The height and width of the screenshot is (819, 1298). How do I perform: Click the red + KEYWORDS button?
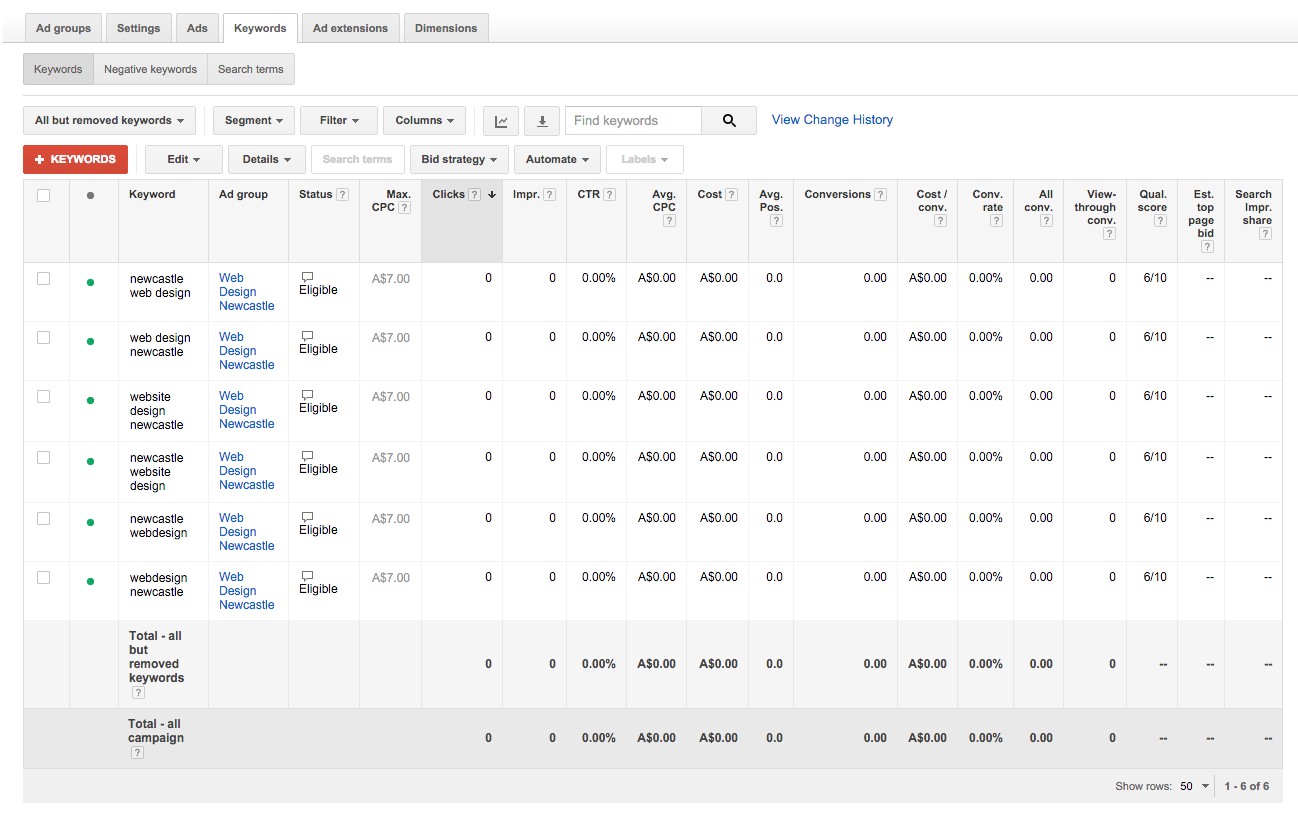[75, 158]
